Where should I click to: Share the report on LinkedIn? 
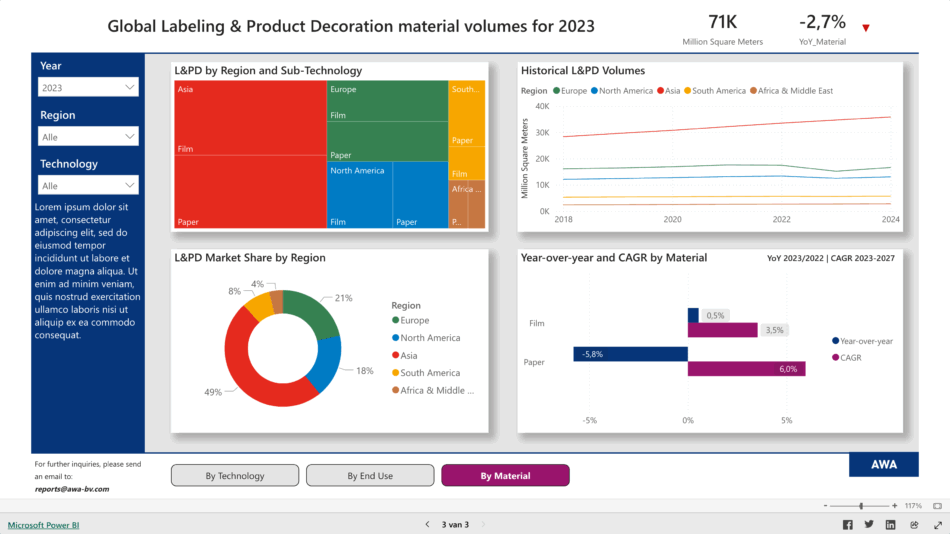pyautogui.click(x=891, y=524)
